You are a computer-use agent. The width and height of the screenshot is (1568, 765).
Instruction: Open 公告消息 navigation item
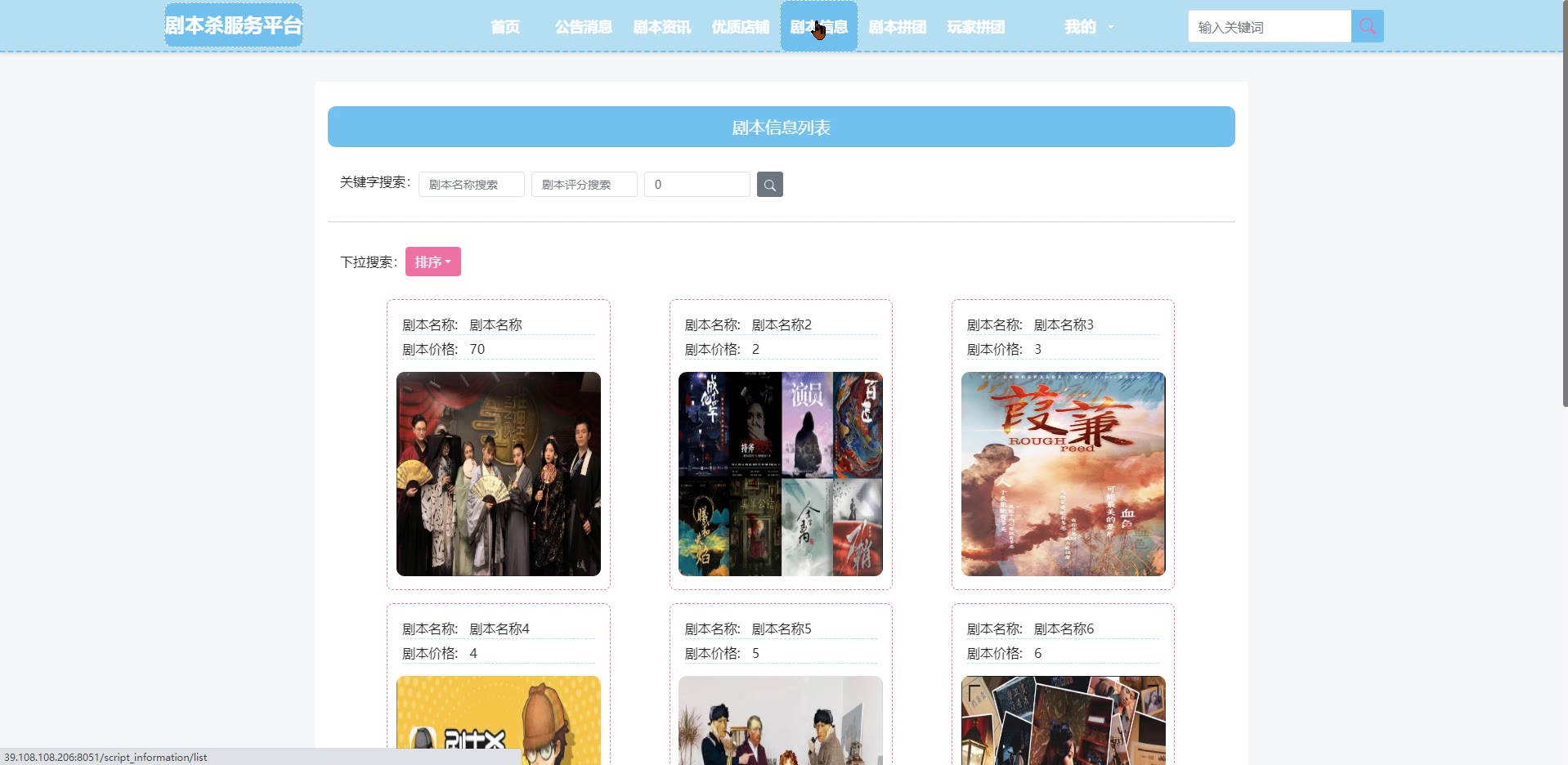click(x=584, y=27)
